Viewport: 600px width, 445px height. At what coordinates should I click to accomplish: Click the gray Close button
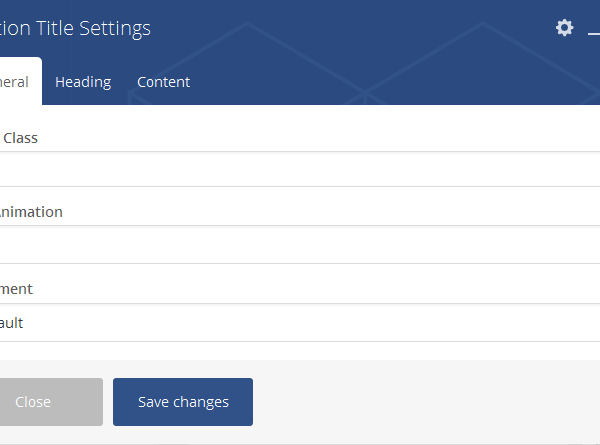(48, 402)
